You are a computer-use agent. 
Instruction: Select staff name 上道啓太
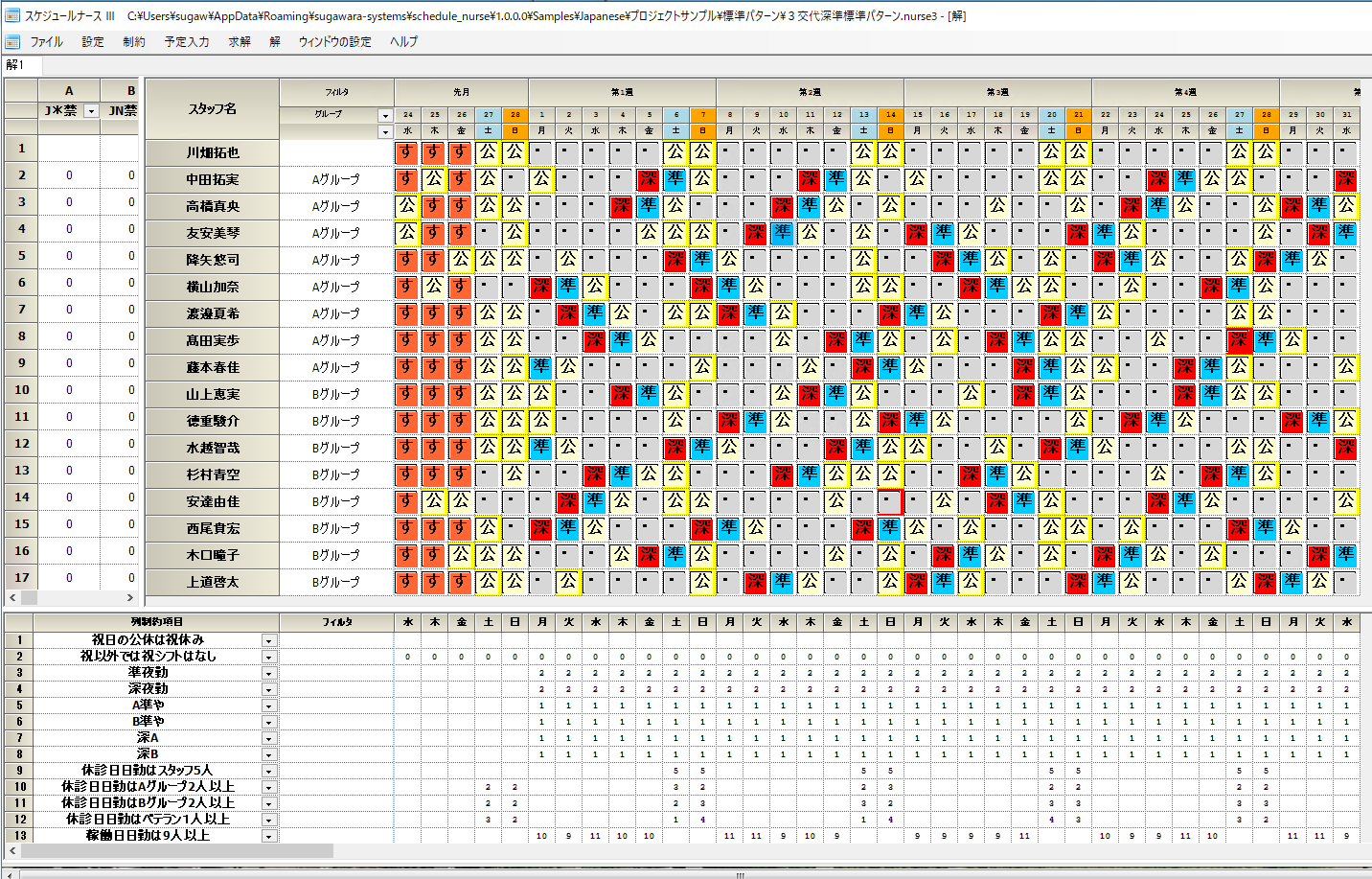[x=213, y=582]
